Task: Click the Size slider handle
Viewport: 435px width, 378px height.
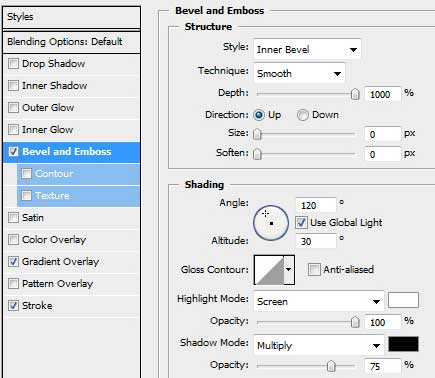Action: [x=257, y=134]
